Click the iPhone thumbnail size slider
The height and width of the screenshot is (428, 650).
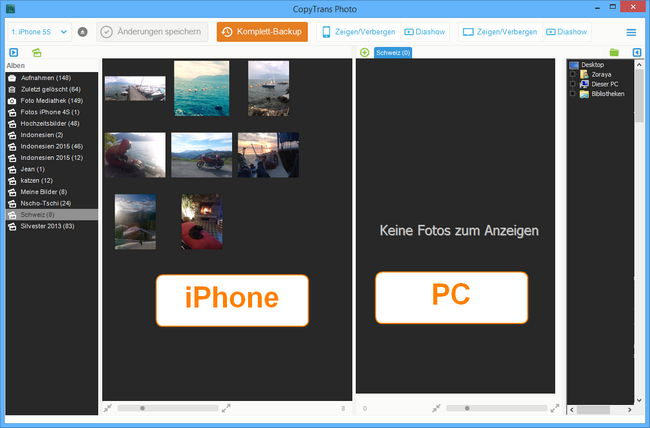click(x=142, y=408)
